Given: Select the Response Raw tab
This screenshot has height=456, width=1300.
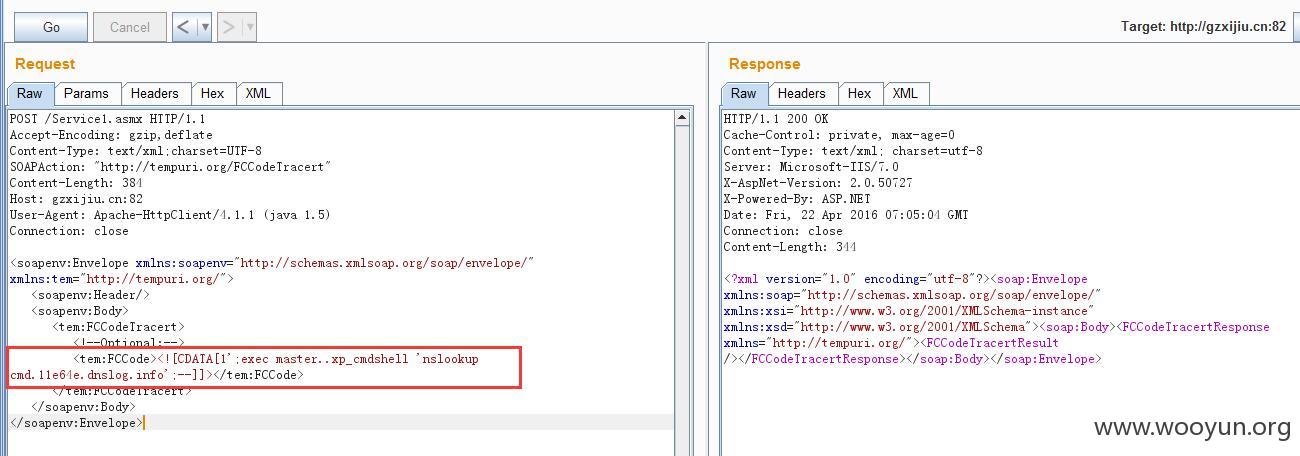Looking at the screenshot, I should (x=744, y=93).
